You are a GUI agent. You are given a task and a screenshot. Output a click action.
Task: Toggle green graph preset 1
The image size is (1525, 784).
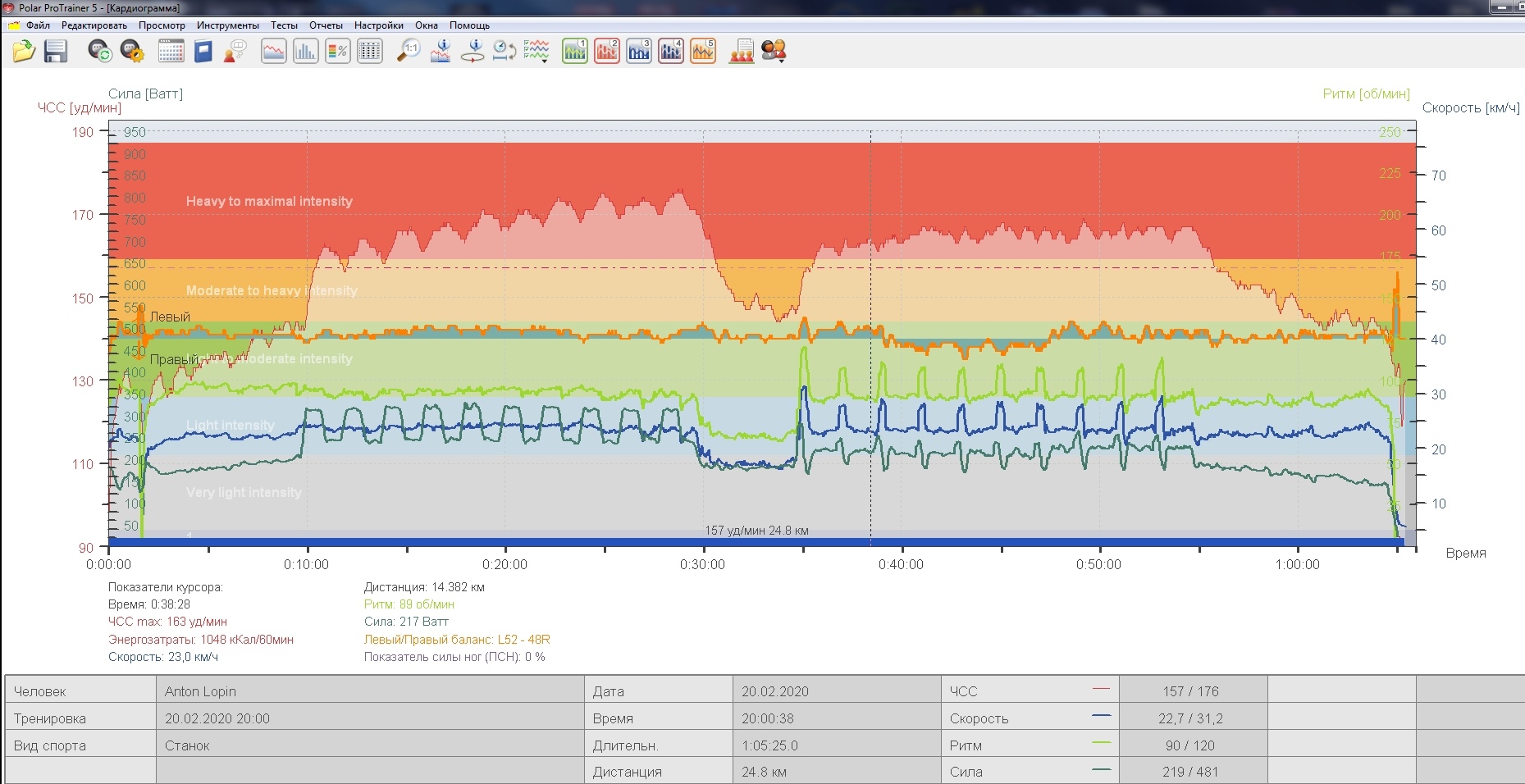click(574, 52)
